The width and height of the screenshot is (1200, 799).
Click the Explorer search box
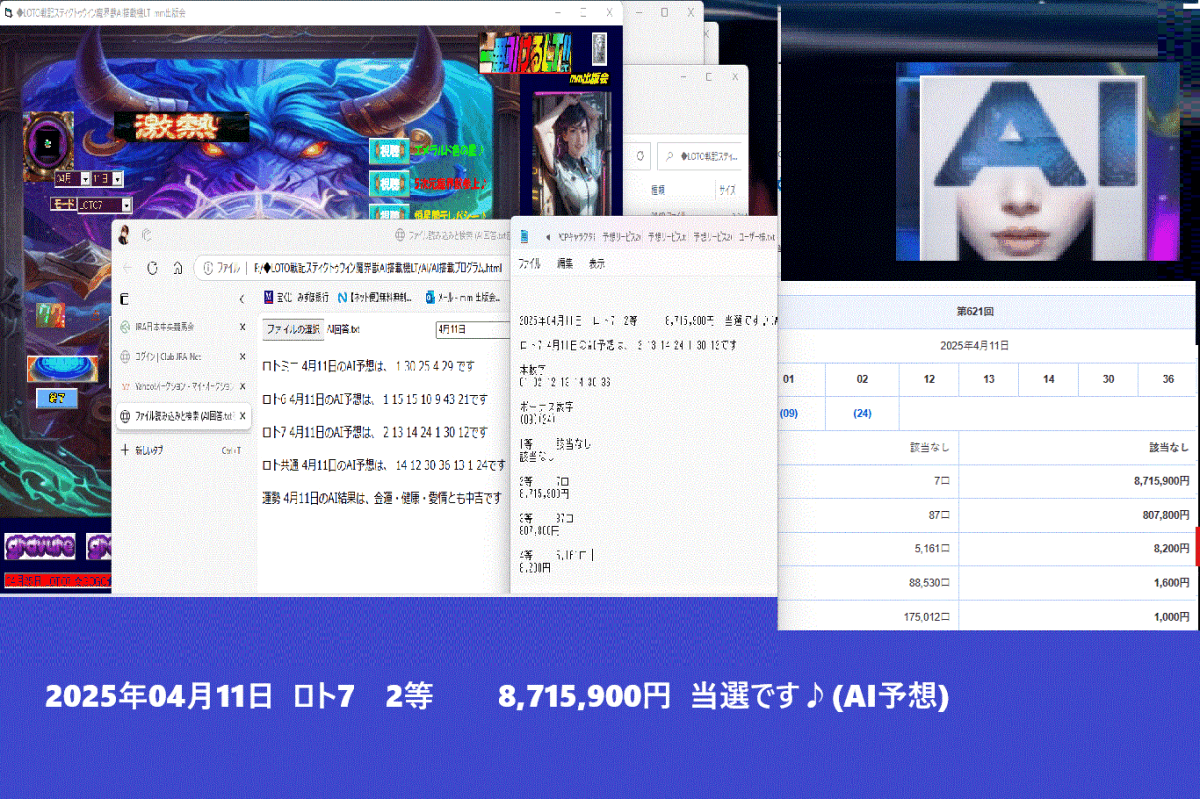[701, 157]
